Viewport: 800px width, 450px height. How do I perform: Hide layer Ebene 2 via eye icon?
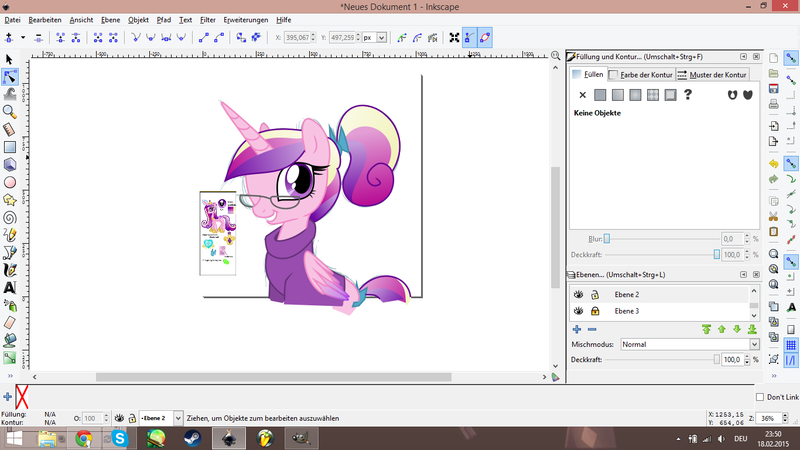578,295
